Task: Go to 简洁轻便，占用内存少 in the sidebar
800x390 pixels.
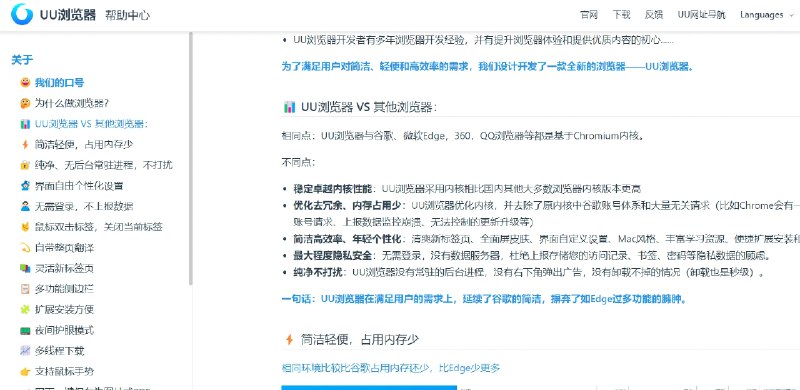Action: pos(84,144)
